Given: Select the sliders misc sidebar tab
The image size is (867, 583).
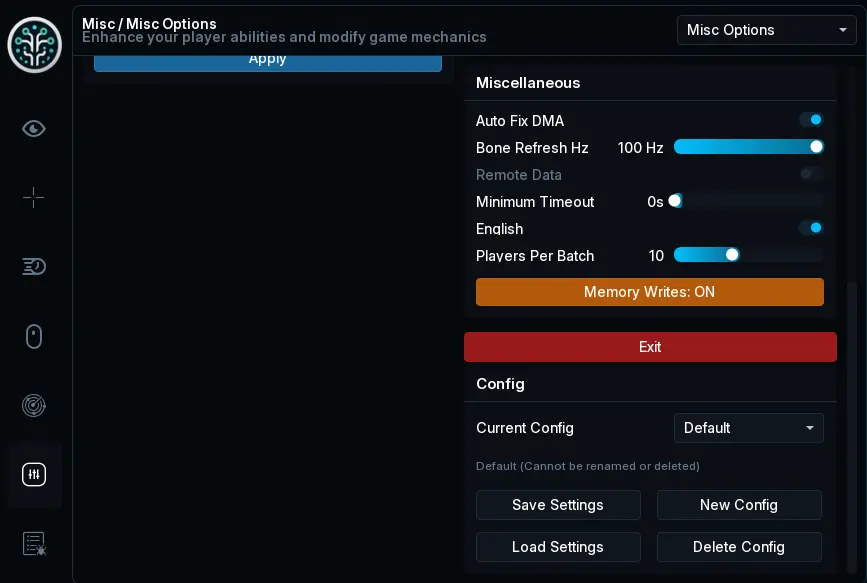Looking at the screenshot, I should tap(34, 475).
